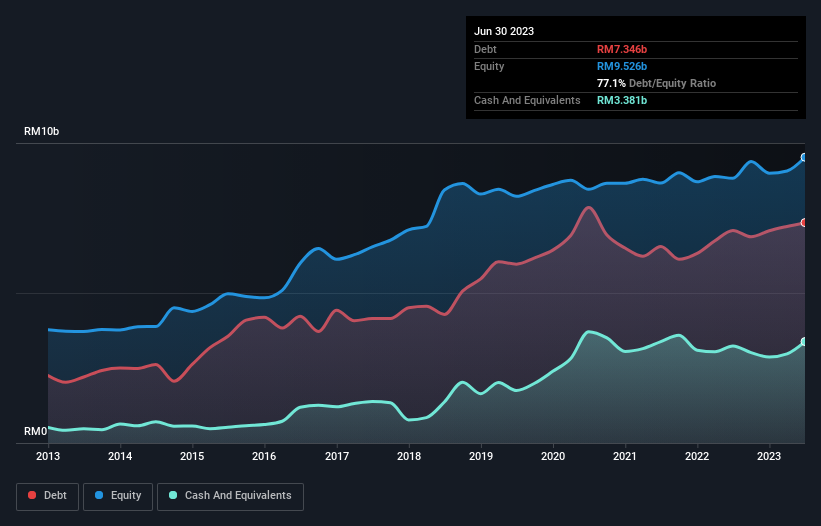821x526 pixels.
Task: Select the RM9.526b equity value
Action: point(622,66)
